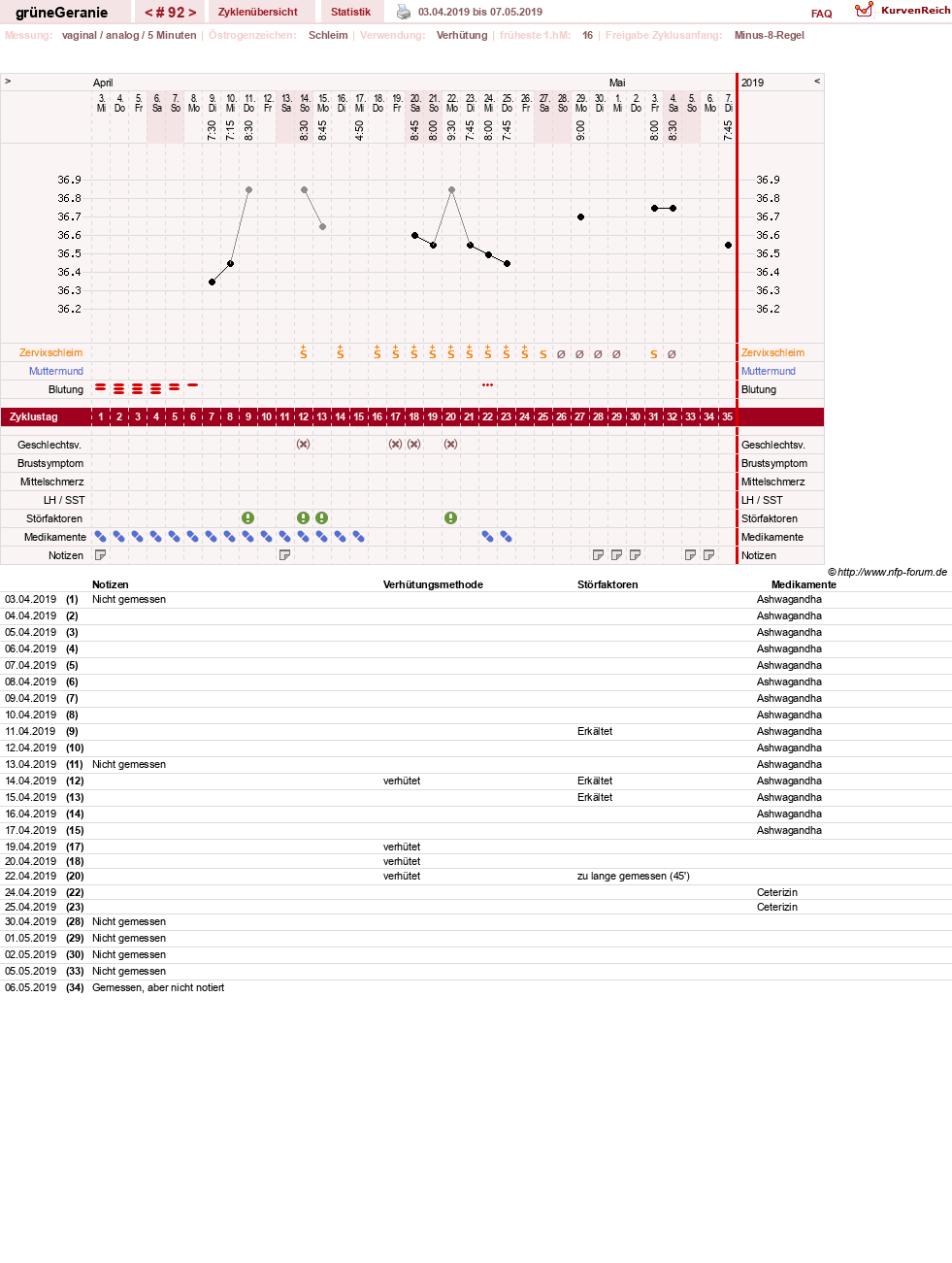Screen dimensions: 952x1263
Task: Open the Zyklenübersicht tab
Action: pos(258,12)
